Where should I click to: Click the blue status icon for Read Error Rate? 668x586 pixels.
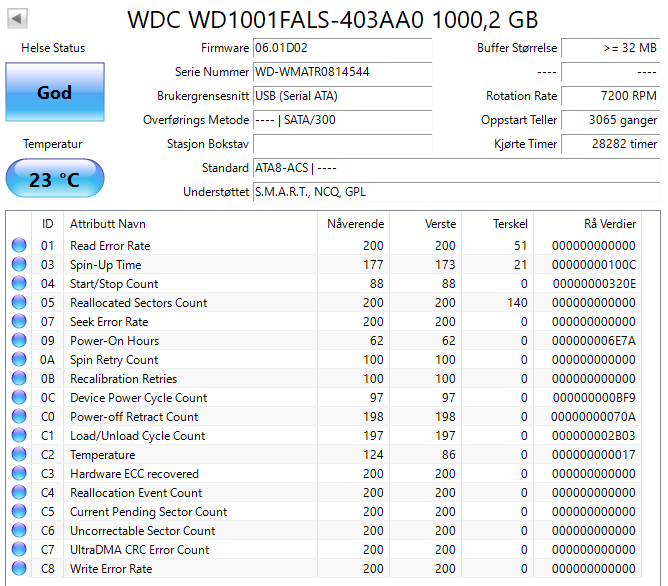coord(19,246)
